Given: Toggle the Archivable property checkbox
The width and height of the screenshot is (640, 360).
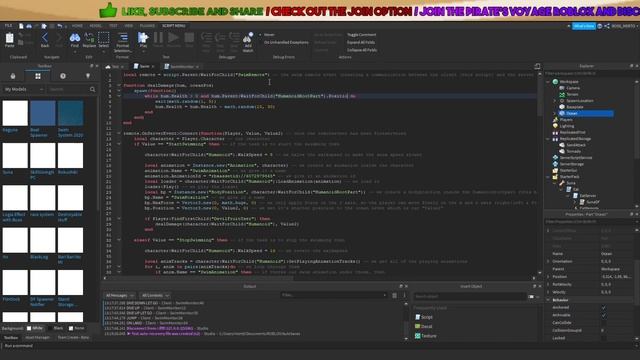Looking at the screenshot, I should point(603,315).
